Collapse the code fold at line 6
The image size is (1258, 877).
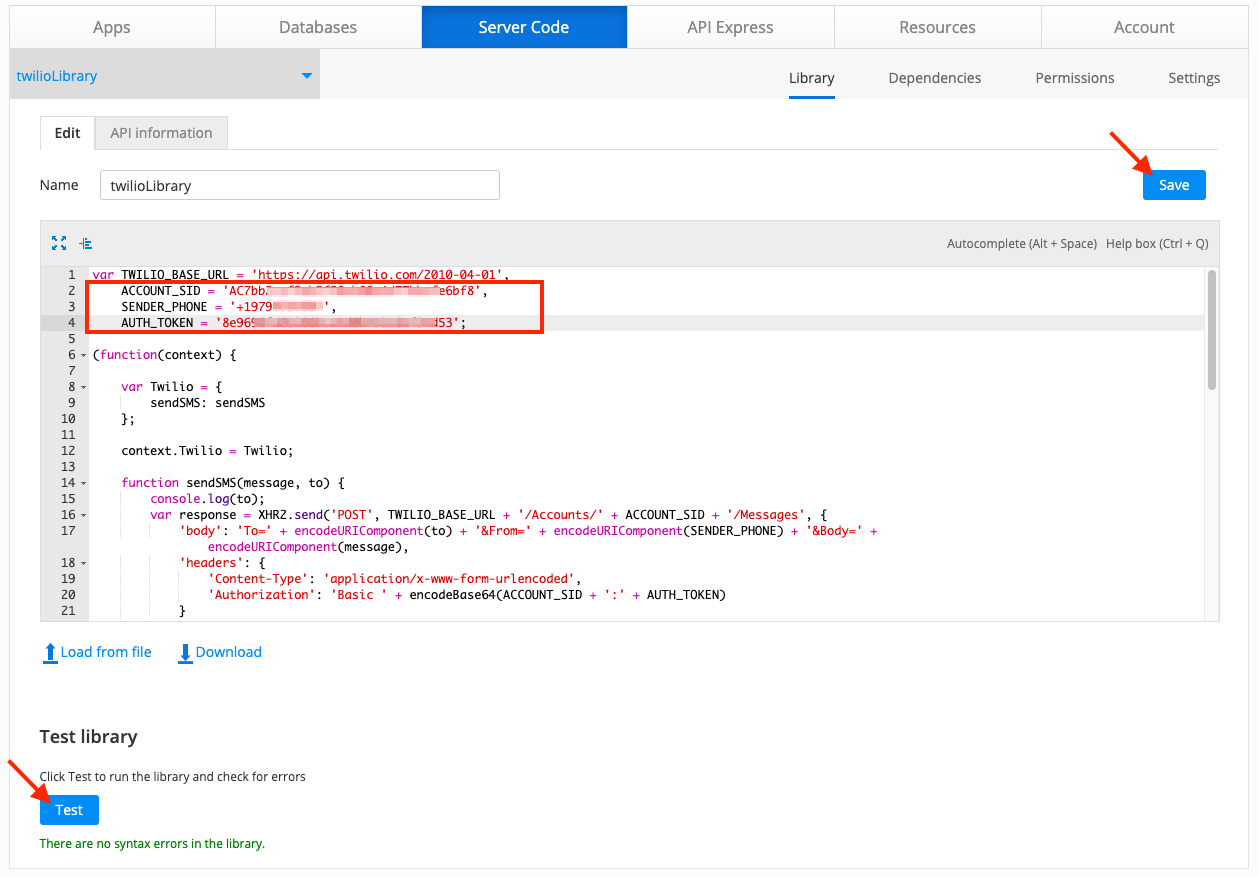[x=84, y=356]
